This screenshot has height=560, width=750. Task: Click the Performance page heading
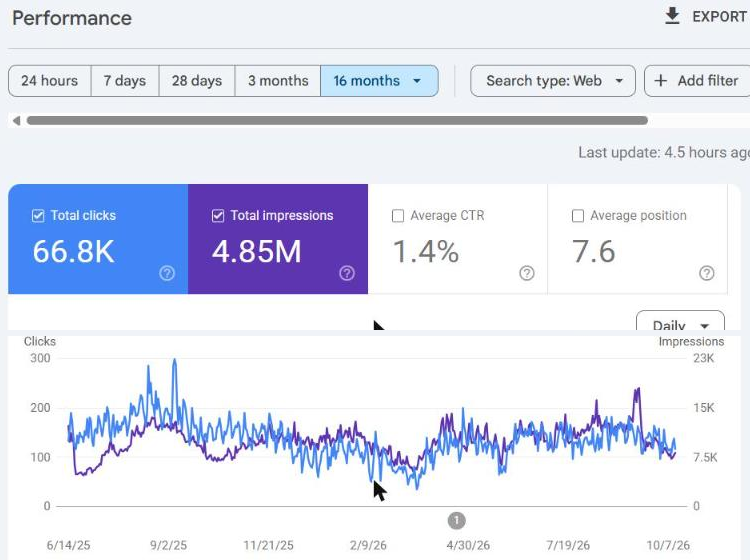pos(72,18)
